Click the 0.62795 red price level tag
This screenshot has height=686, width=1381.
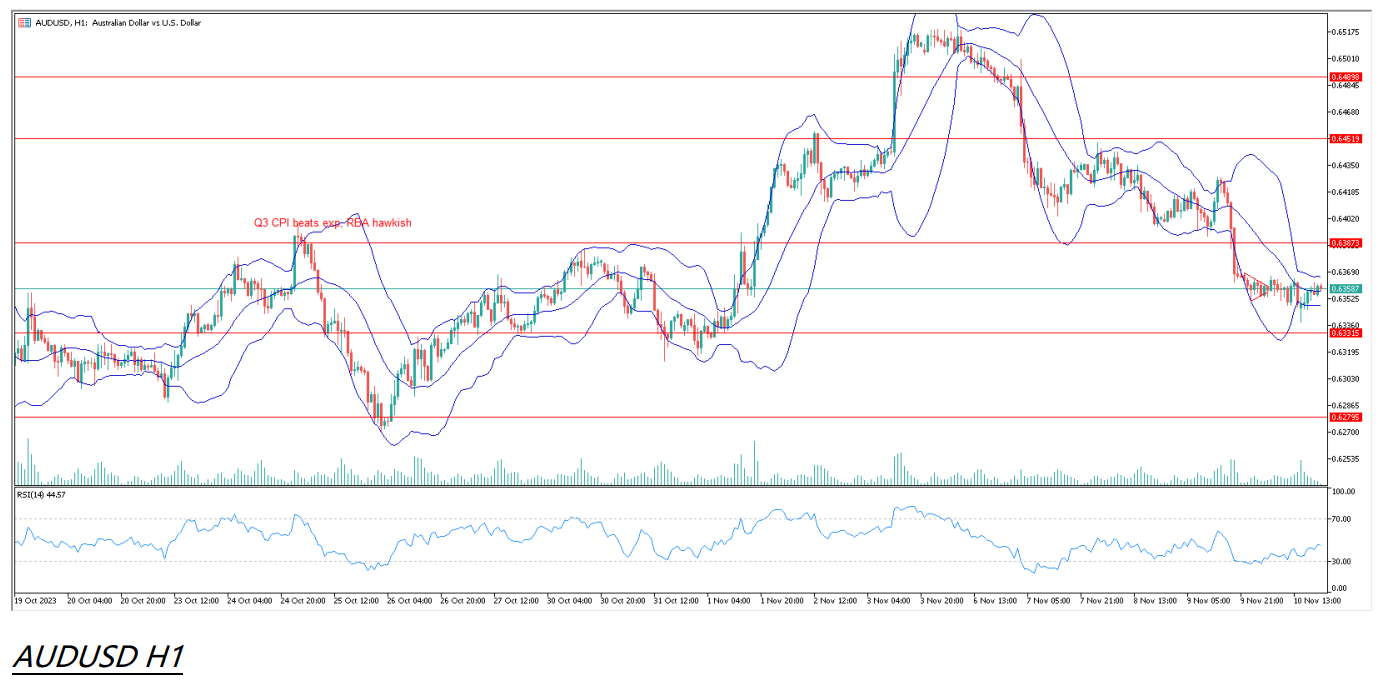pyautogui.click(x=1345, y=417)
